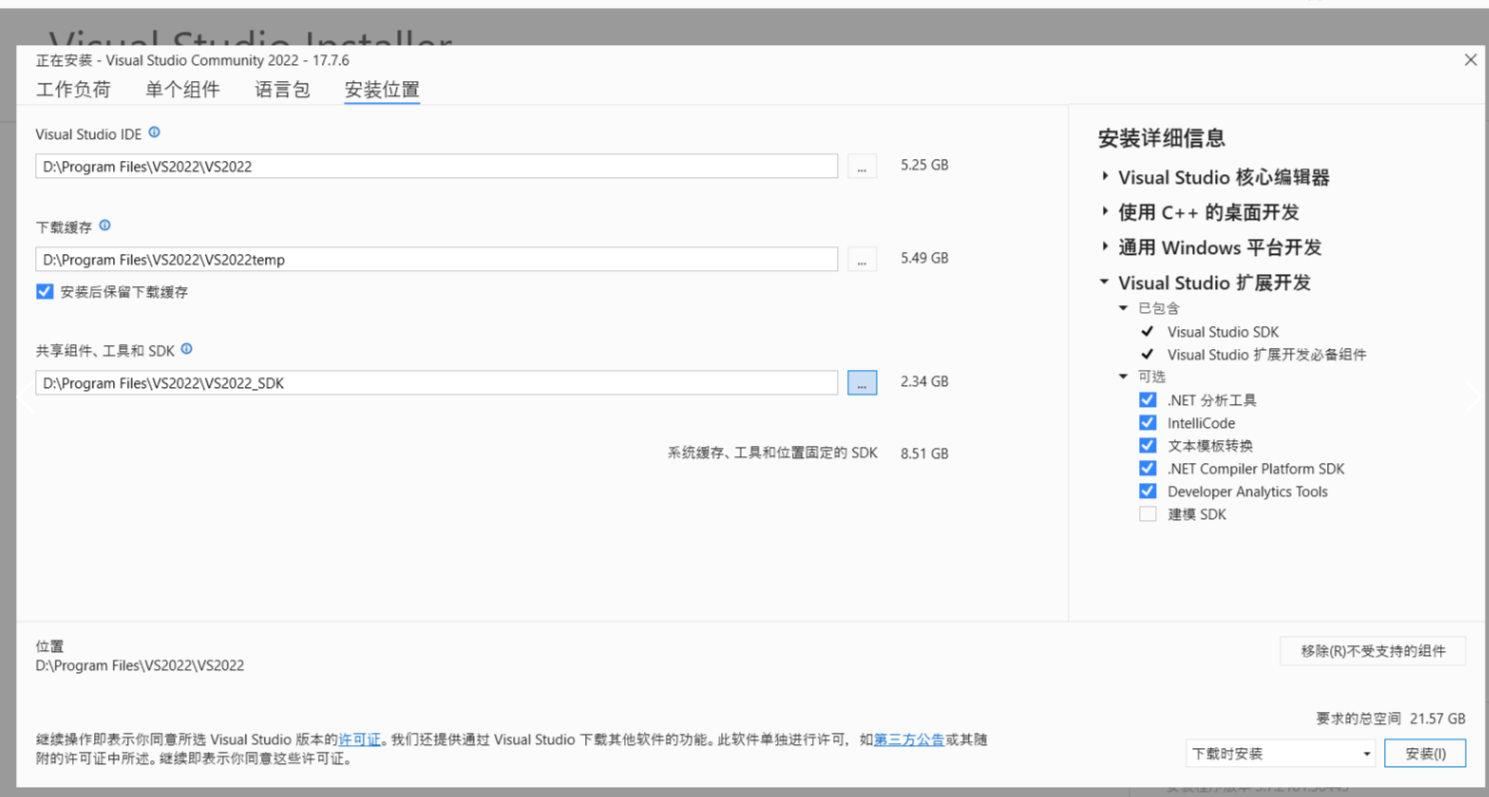Select the 安装位置 tab

(x=382, y=89)
